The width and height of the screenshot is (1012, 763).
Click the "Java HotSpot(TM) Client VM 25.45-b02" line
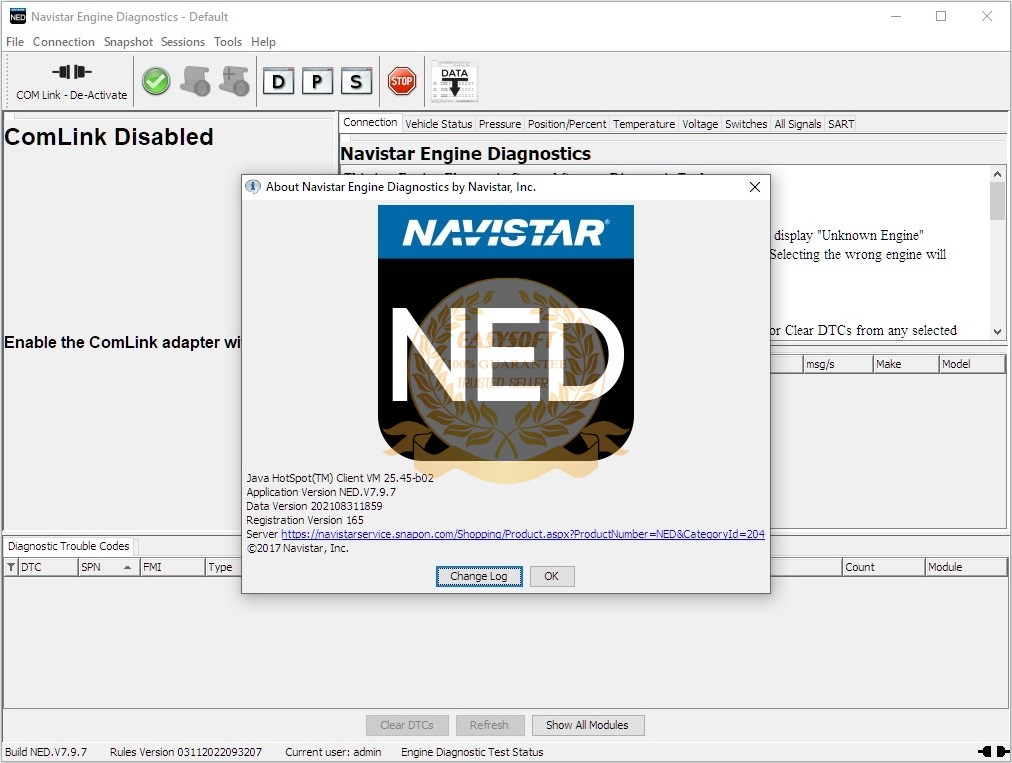(x=340, y=478)
